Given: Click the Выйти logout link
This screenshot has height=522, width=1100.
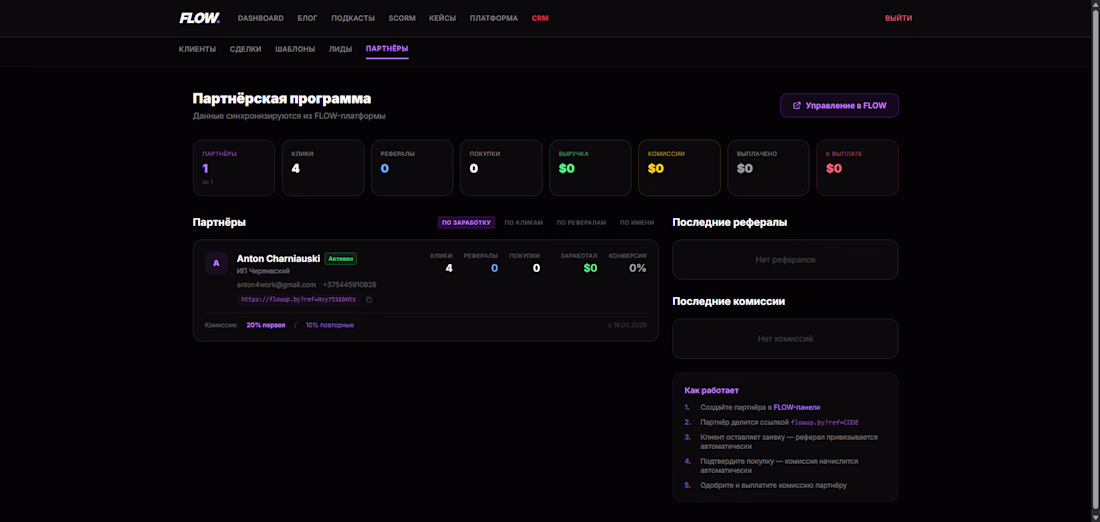Looking at the screenshot, I should click(899, 18).
